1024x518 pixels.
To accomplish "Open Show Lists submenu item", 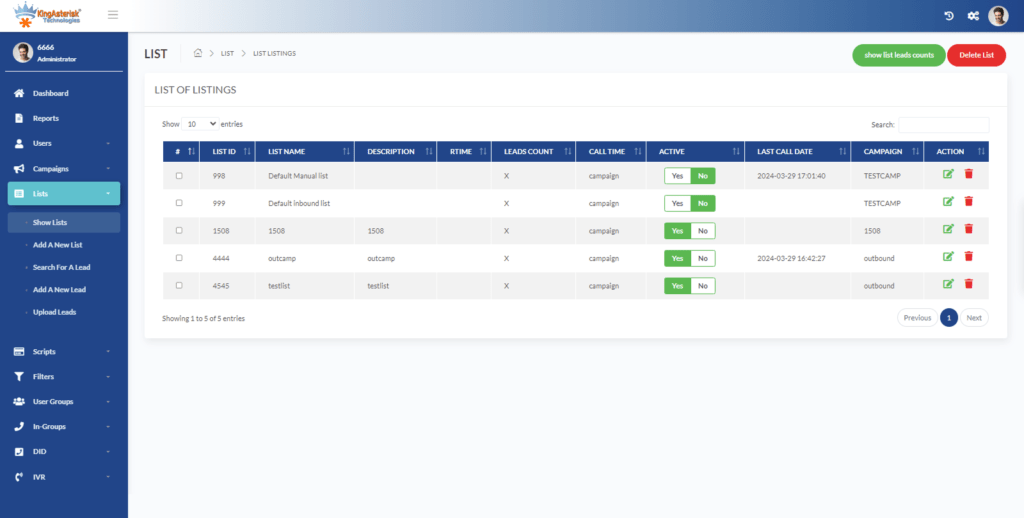I will tap(64, 222).
